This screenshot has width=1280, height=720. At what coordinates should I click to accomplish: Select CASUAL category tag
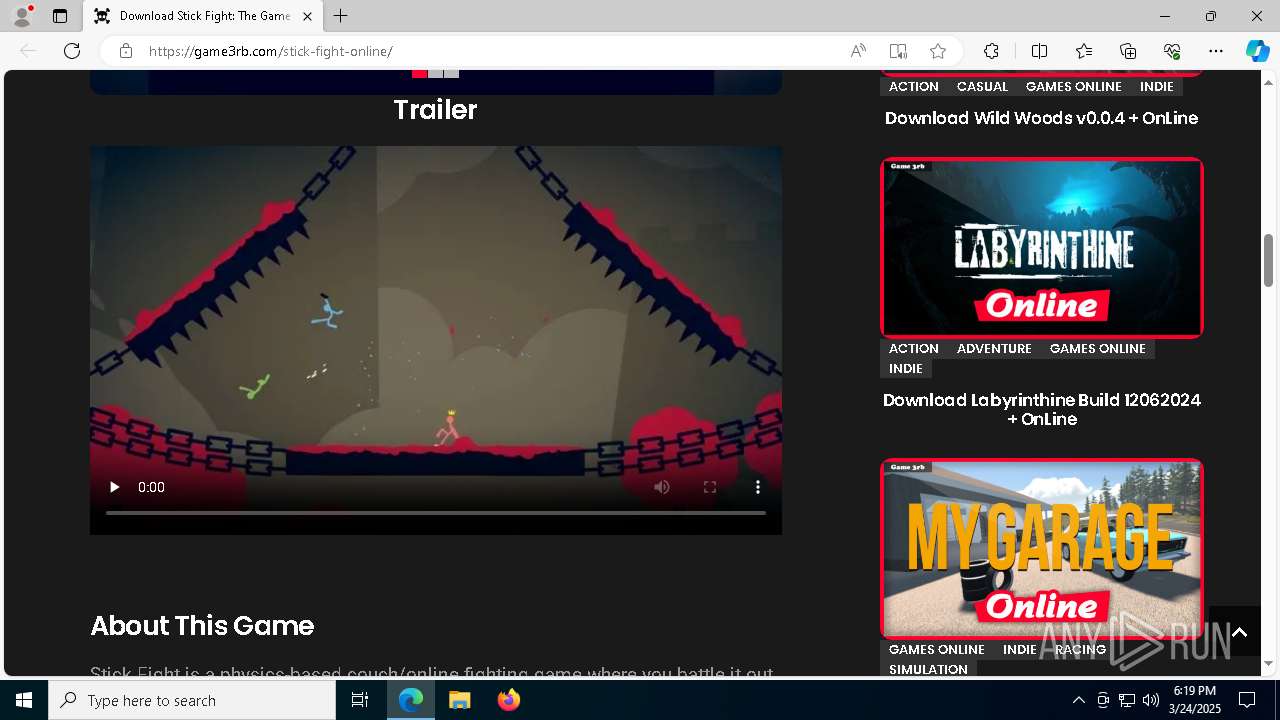982,87
